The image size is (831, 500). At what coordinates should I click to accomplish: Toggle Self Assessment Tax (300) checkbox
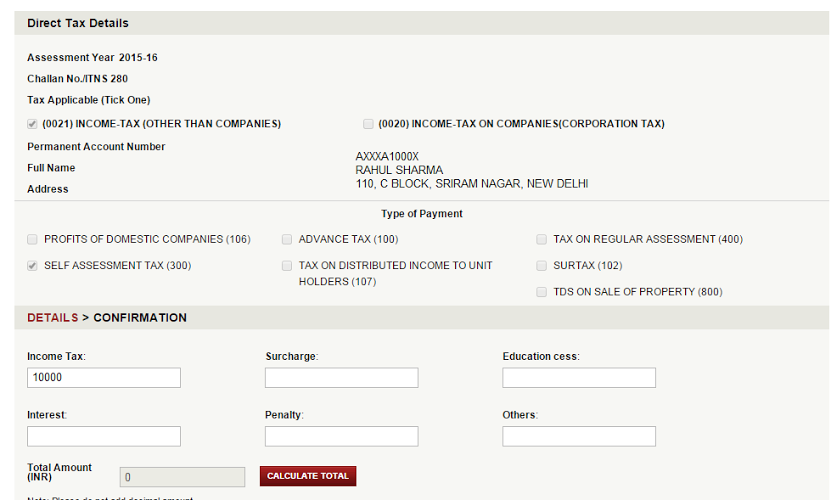click(33, 266)
